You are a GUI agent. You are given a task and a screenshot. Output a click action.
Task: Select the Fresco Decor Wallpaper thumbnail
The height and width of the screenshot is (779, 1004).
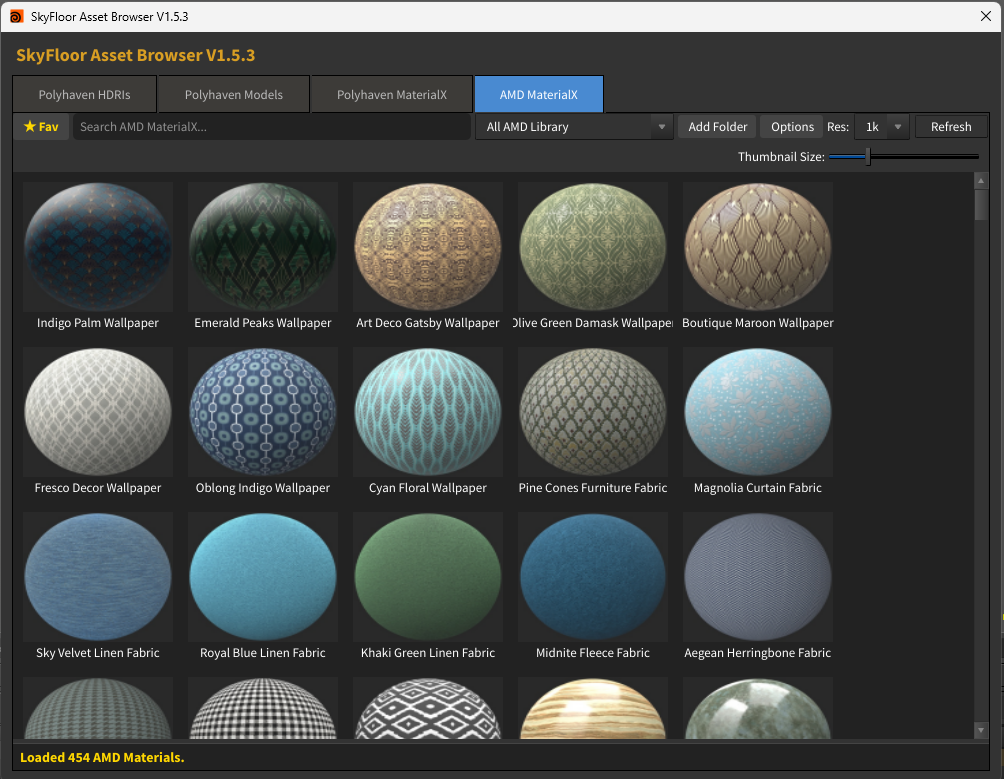98,412
